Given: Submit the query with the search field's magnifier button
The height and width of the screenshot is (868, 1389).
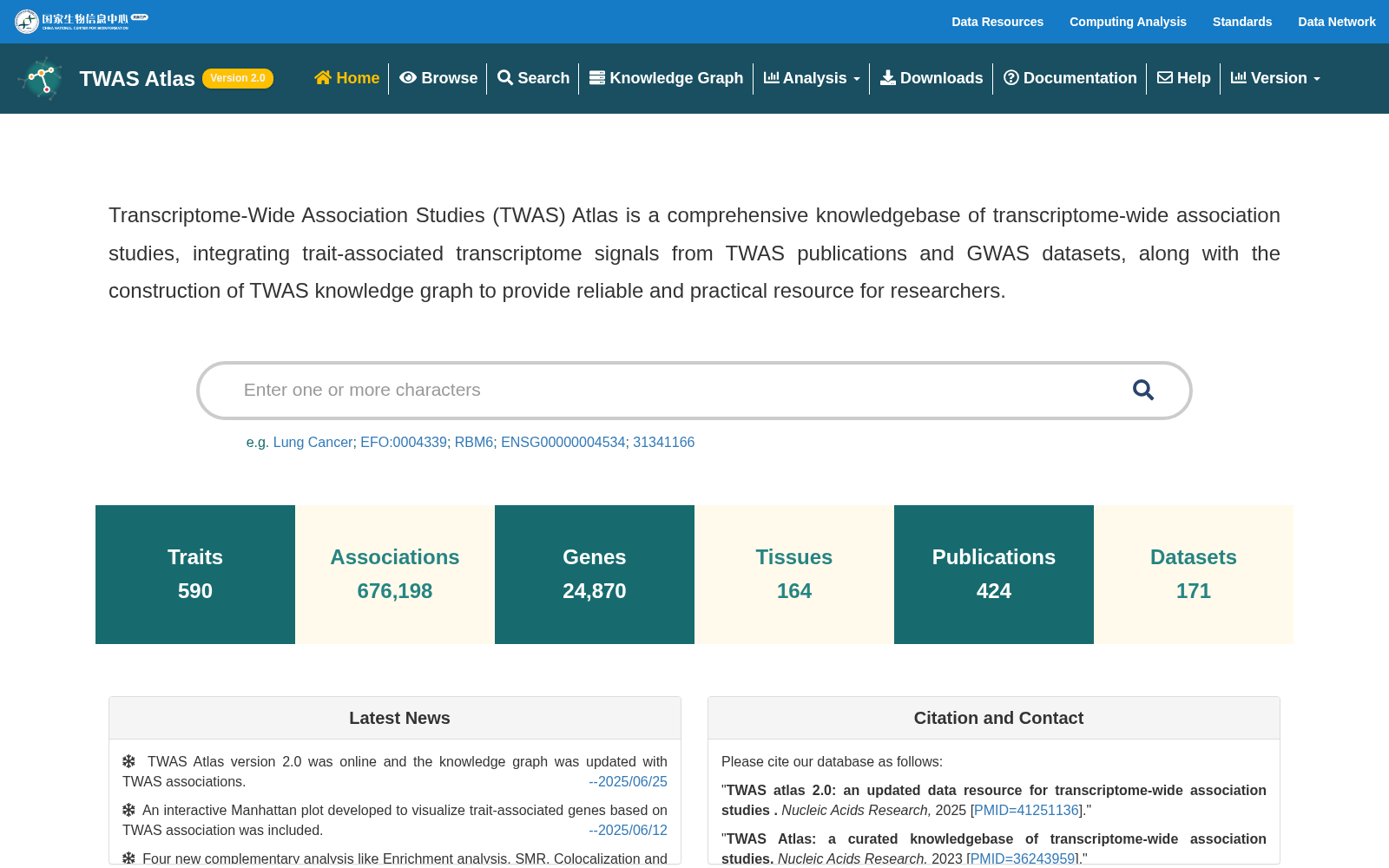Looking at the screenshot, I should click(1143, 391).
